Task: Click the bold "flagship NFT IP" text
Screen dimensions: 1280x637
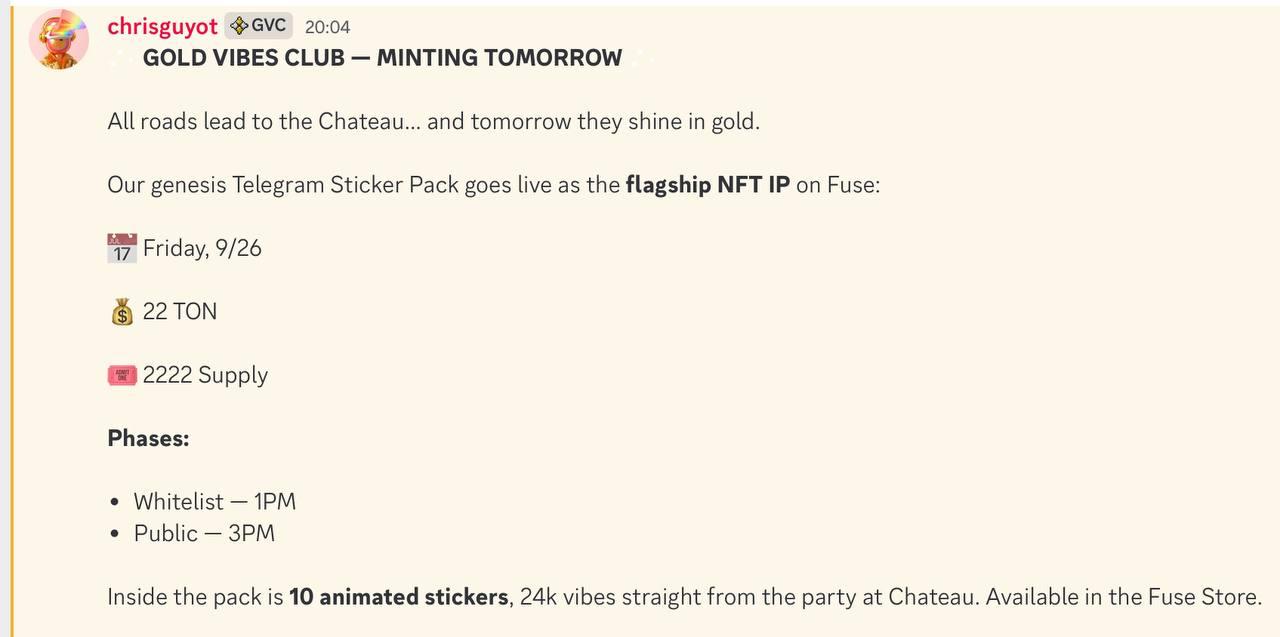Action: click(707, 185)
